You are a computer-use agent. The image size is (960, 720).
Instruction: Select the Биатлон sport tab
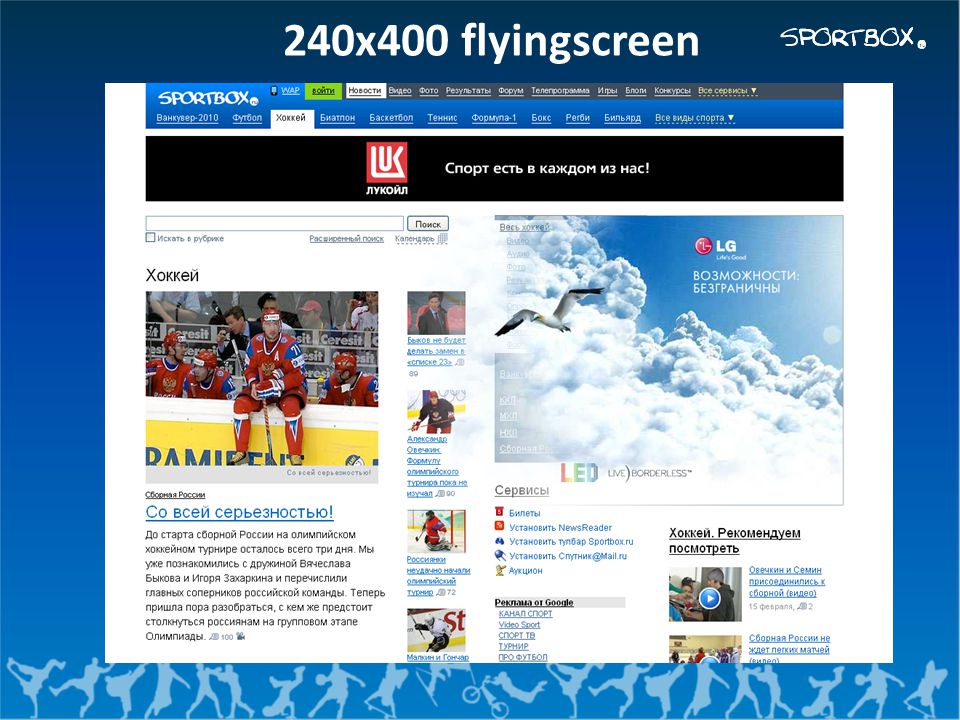337,118
